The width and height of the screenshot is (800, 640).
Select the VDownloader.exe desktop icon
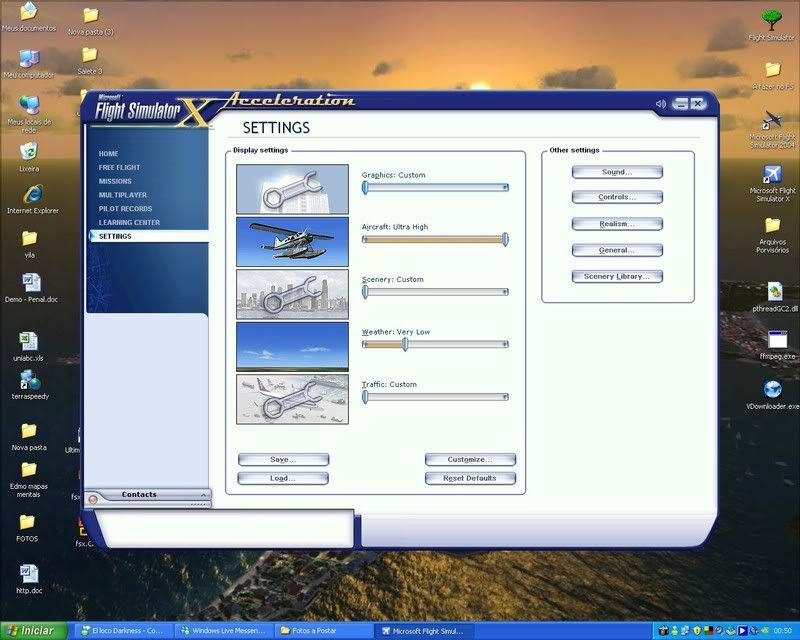[772, 390]
